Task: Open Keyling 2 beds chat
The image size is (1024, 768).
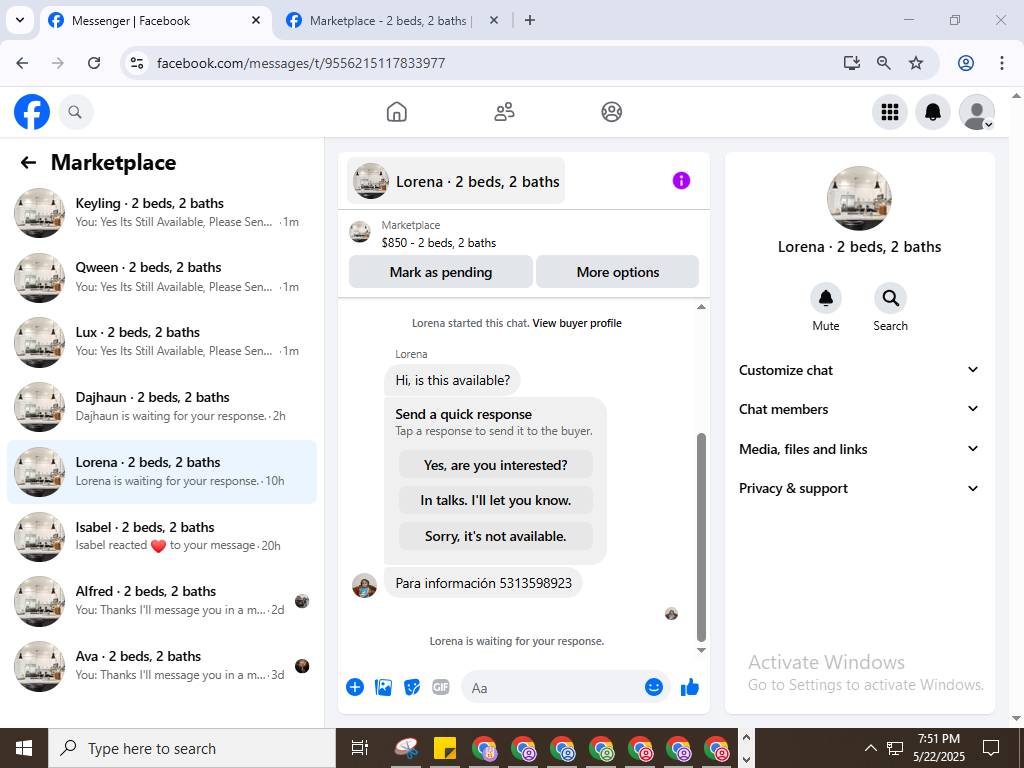Action: [162, 213]
